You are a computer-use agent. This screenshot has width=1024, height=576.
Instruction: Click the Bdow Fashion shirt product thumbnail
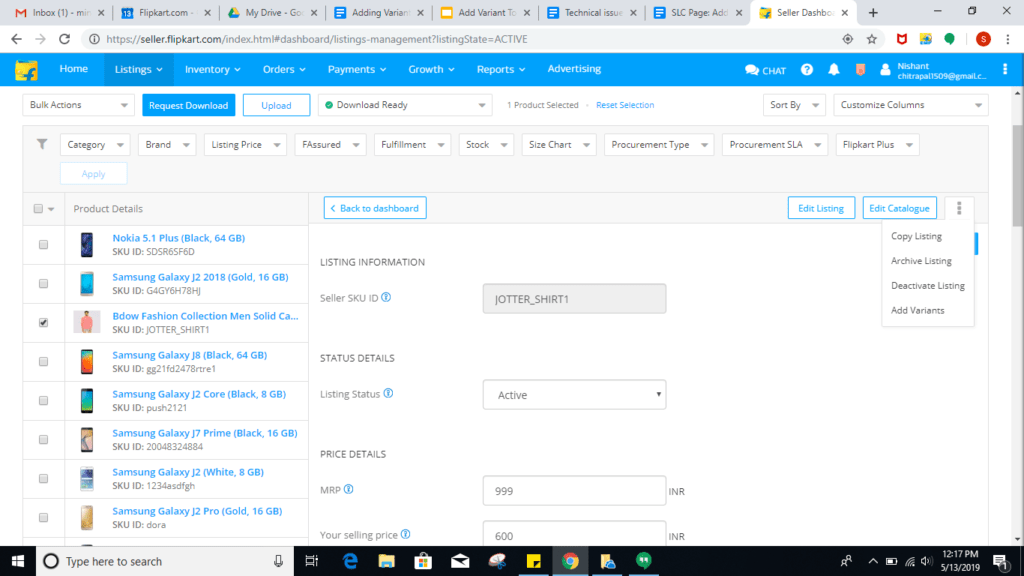(87, 323)
